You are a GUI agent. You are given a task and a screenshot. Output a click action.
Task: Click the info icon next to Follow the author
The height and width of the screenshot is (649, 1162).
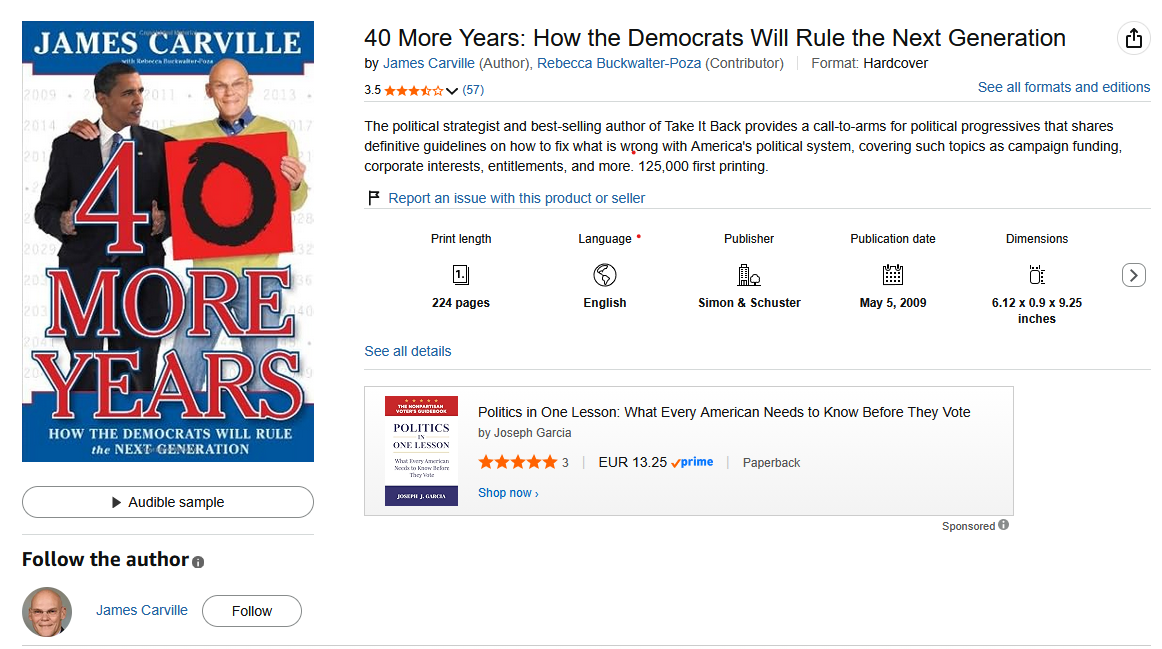[x=198, y=562]
